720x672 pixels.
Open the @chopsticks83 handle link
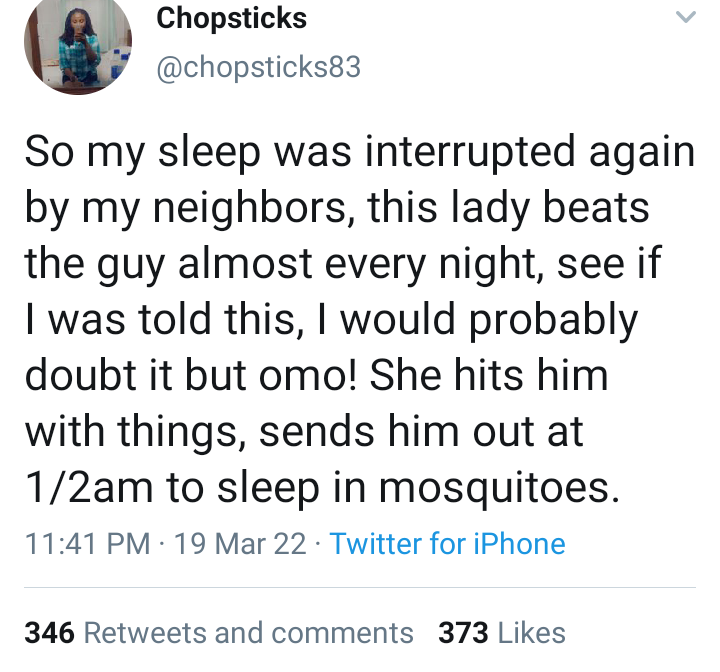click(258, 68)
